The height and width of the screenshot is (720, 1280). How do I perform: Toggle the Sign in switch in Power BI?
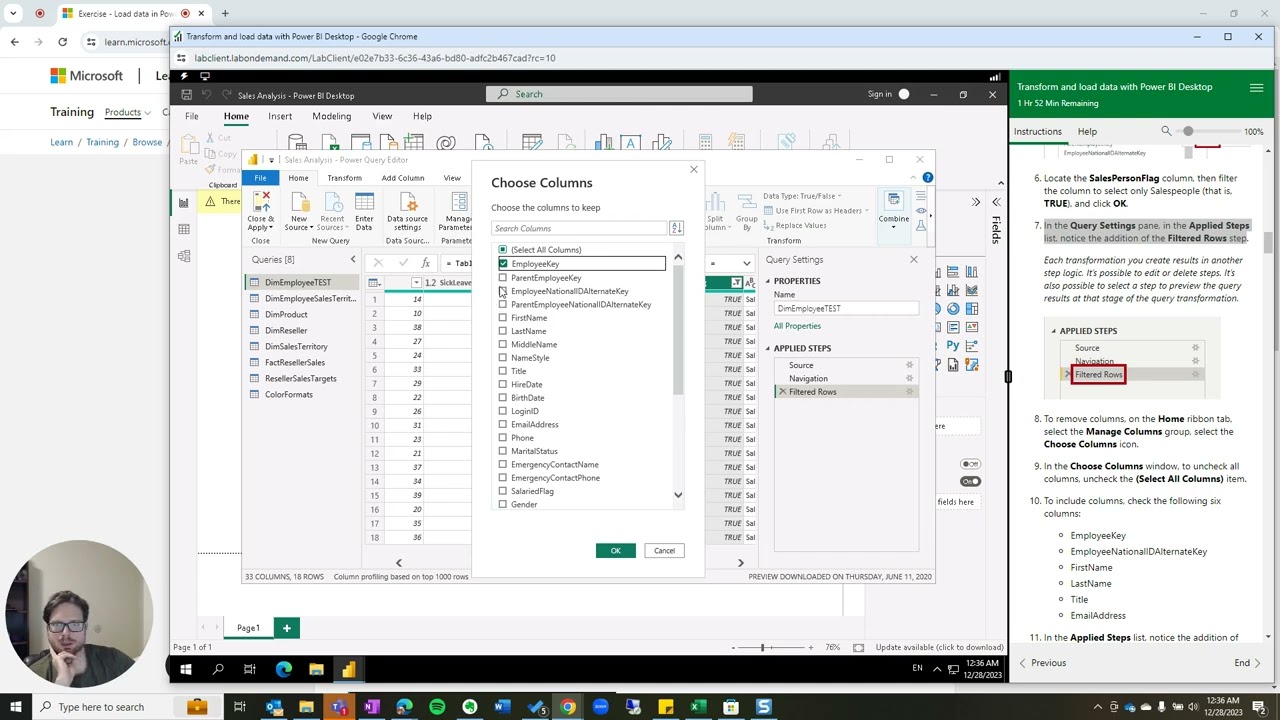(904, 94)
